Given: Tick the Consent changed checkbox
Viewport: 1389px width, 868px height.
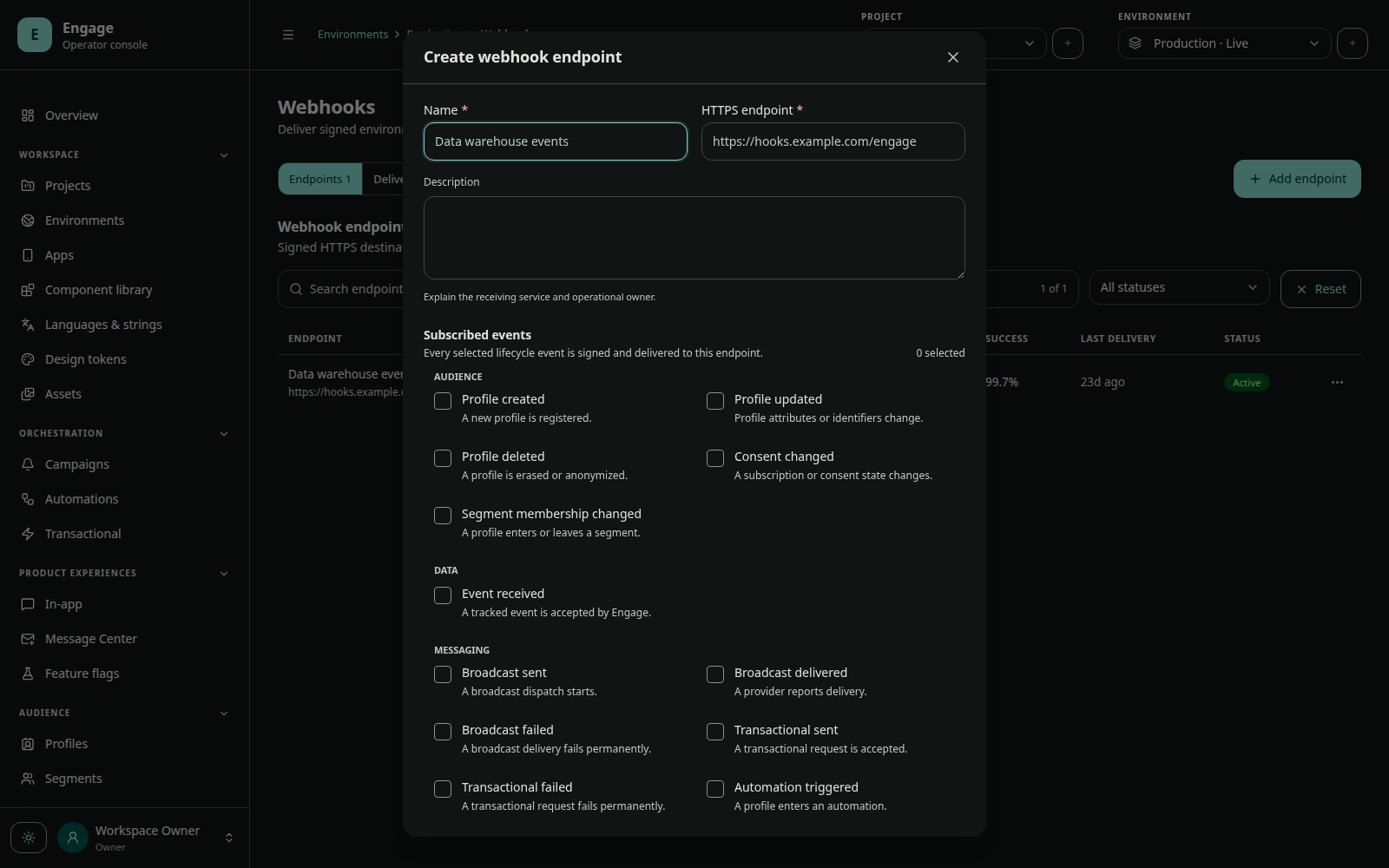Looking at the screenshot, I should click(x=715, y=458).
